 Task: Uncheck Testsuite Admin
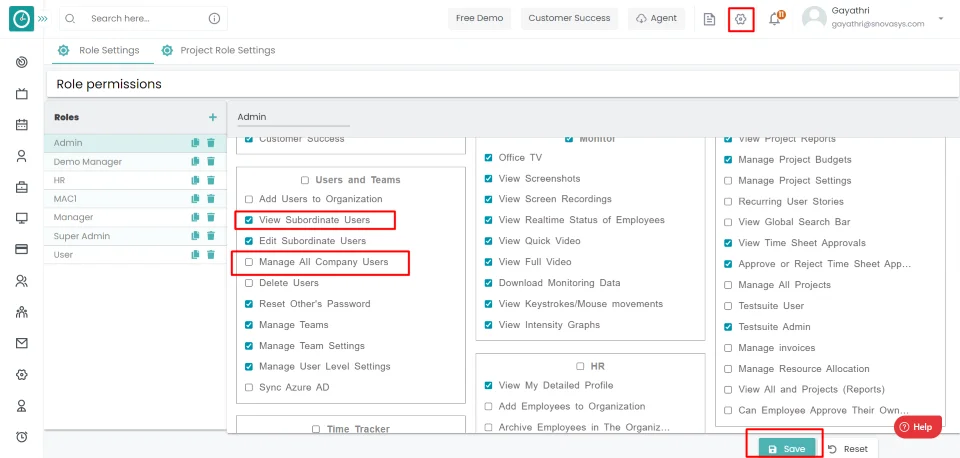click(728, 327)
